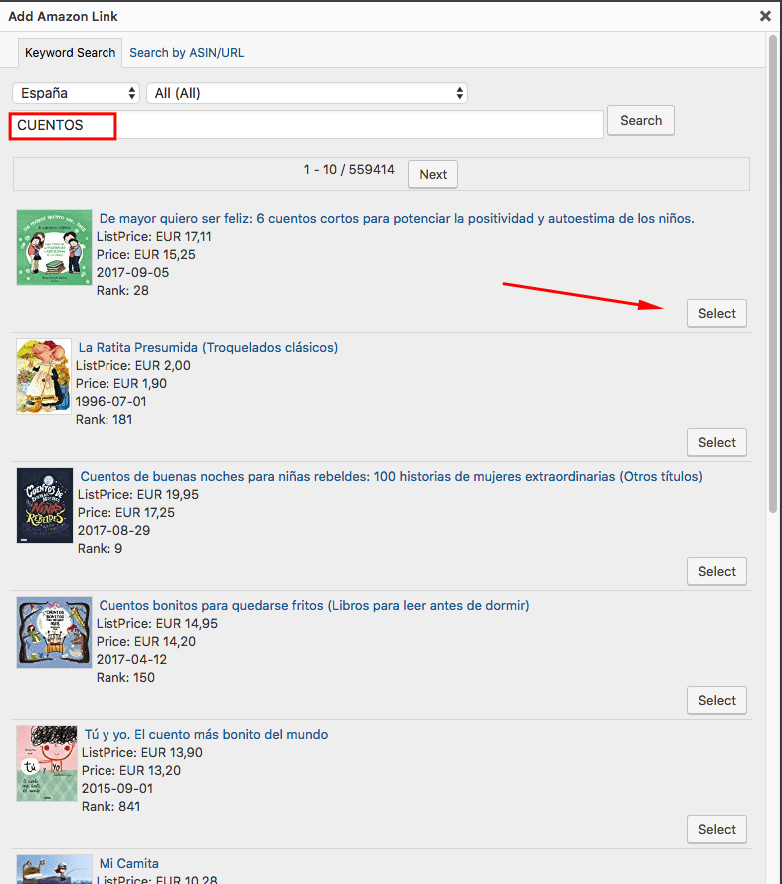This screenshot has width=782, height=884.
Task: Click La Ratita Presumida cover image
Action: (44, 376)
